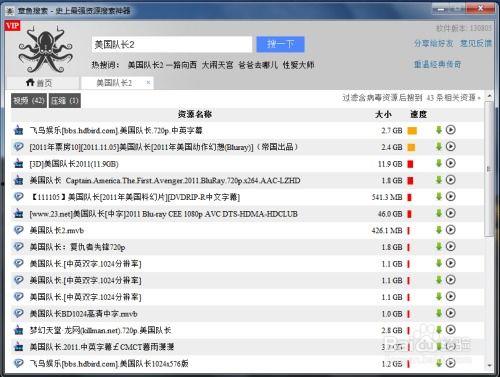Download the 2.7 GB 飞鸟娱乐 720p resource
The width and height of the screenshot is (500, 377).
point(439,130)
